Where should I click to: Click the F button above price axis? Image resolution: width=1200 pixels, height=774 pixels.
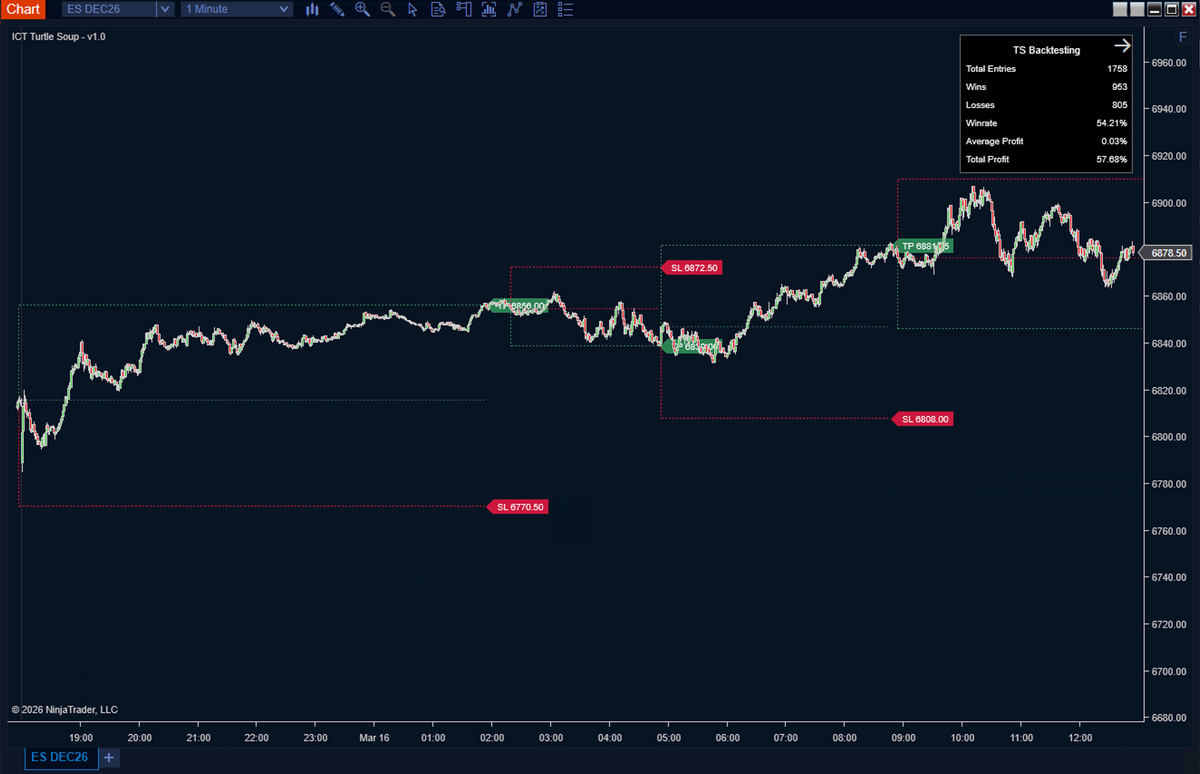1183,37
